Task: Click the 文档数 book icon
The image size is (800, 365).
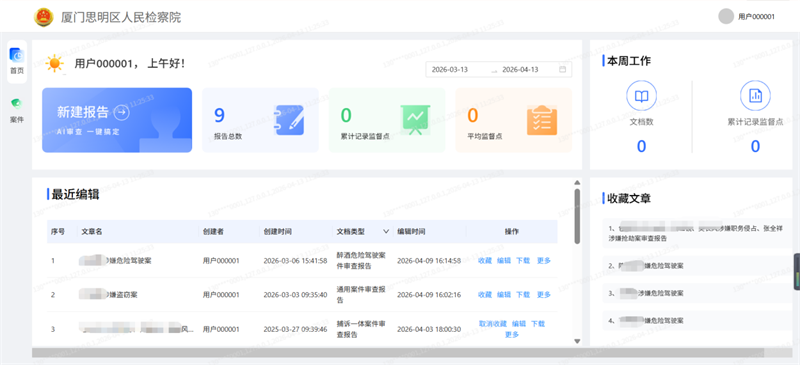Action: coord(641,95)
